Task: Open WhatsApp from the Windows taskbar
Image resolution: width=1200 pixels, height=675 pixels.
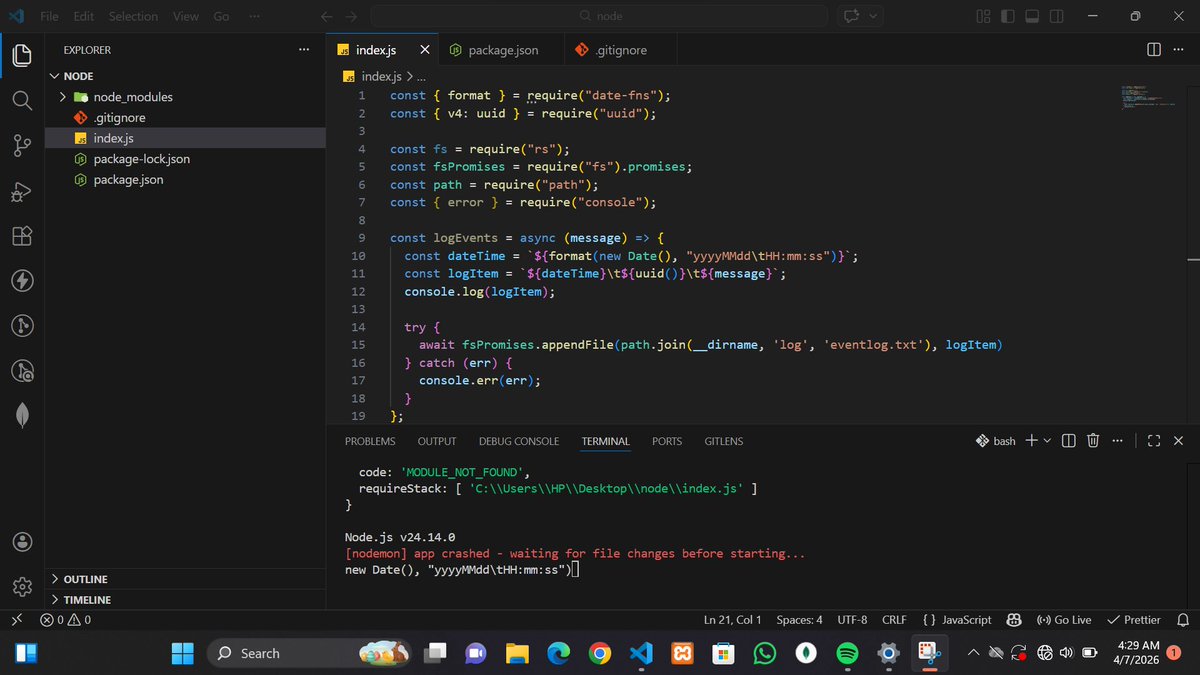Action: point(764,653)
